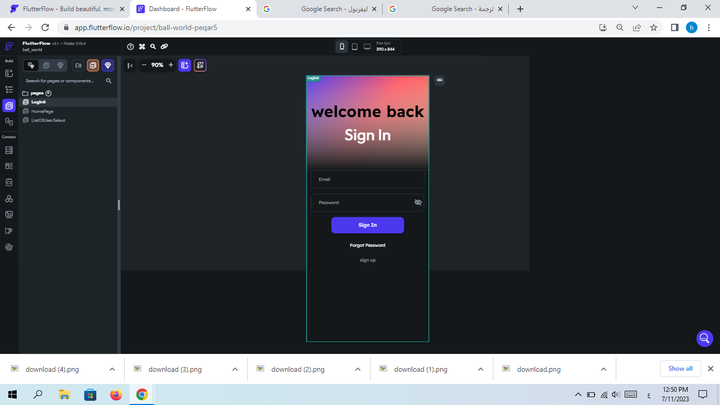Toggle password visibility eye icon
720x405 pixels.
point(418,203)
